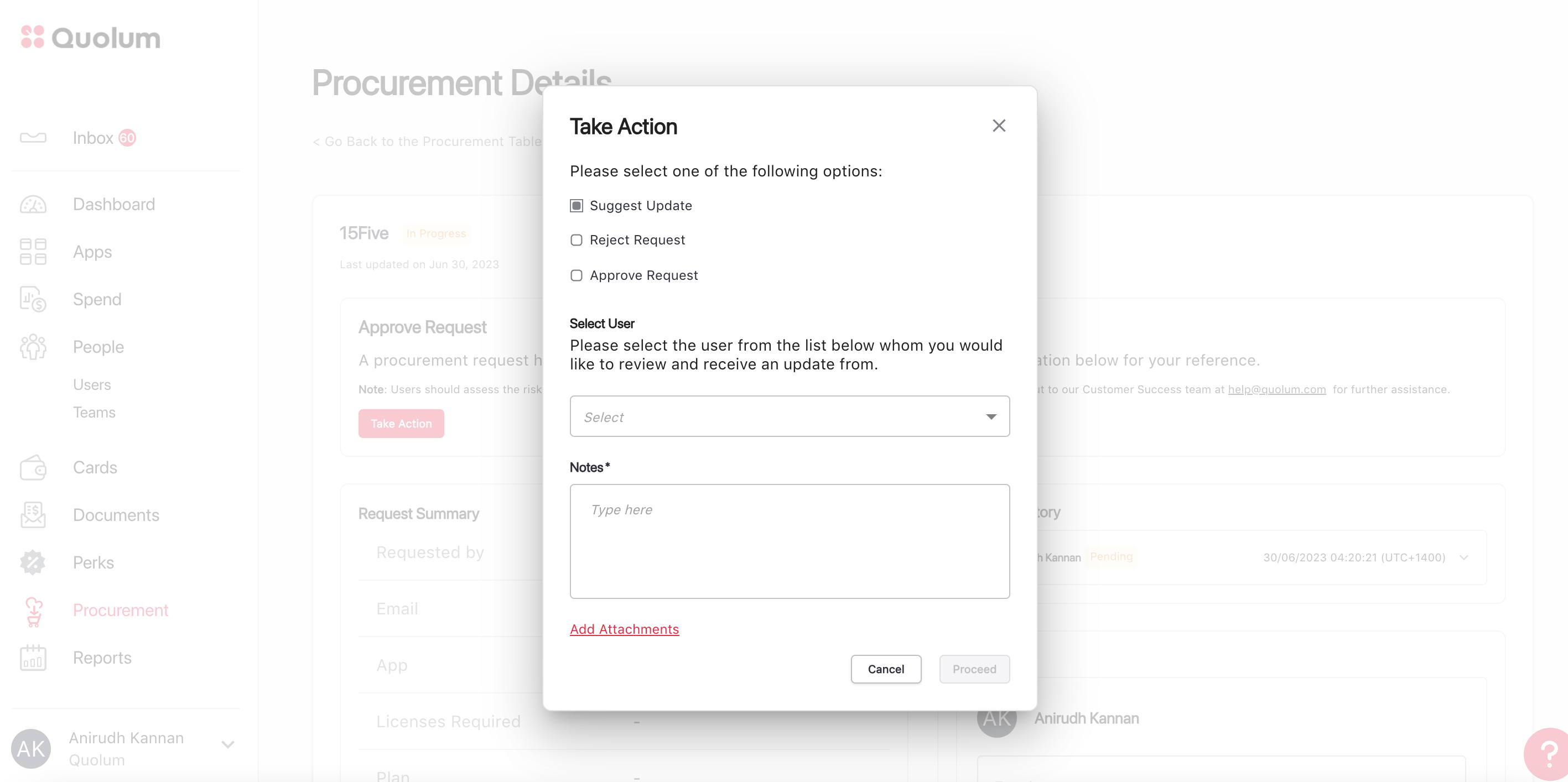1568x782 pixels.
Task: Uncheck the Suggest Update option
Action: click(577, 206)
